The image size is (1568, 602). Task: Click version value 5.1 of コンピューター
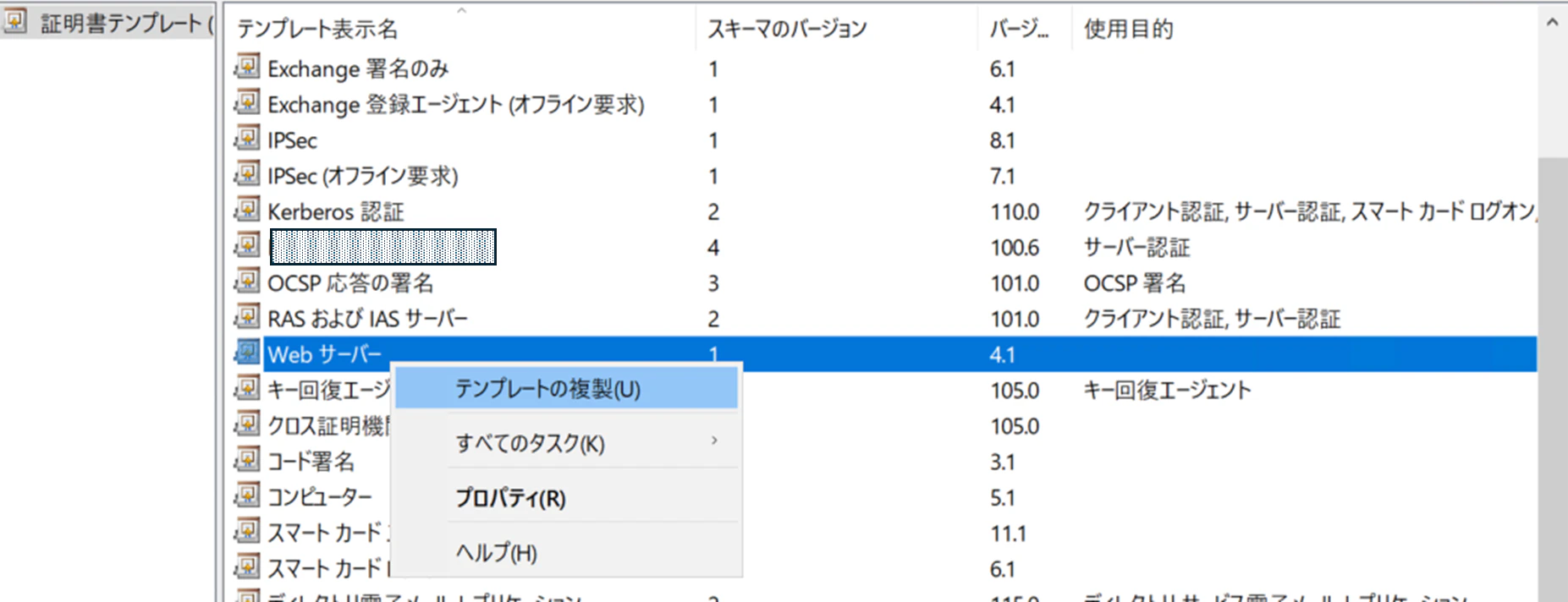pos(1003,497)
